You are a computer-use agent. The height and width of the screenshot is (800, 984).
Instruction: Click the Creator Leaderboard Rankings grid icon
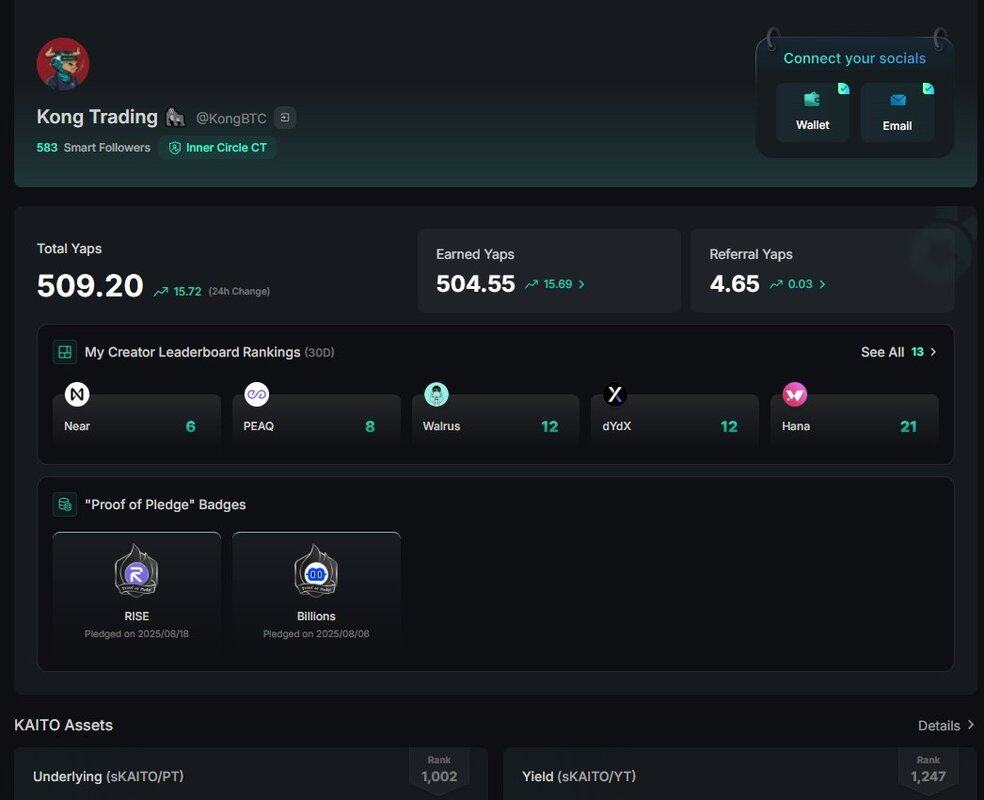click(x=65, y=352)
